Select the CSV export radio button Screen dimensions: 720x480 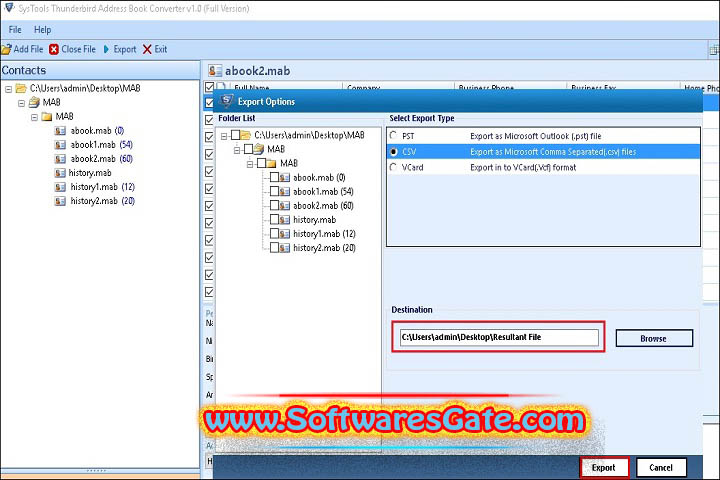[393, 152]
